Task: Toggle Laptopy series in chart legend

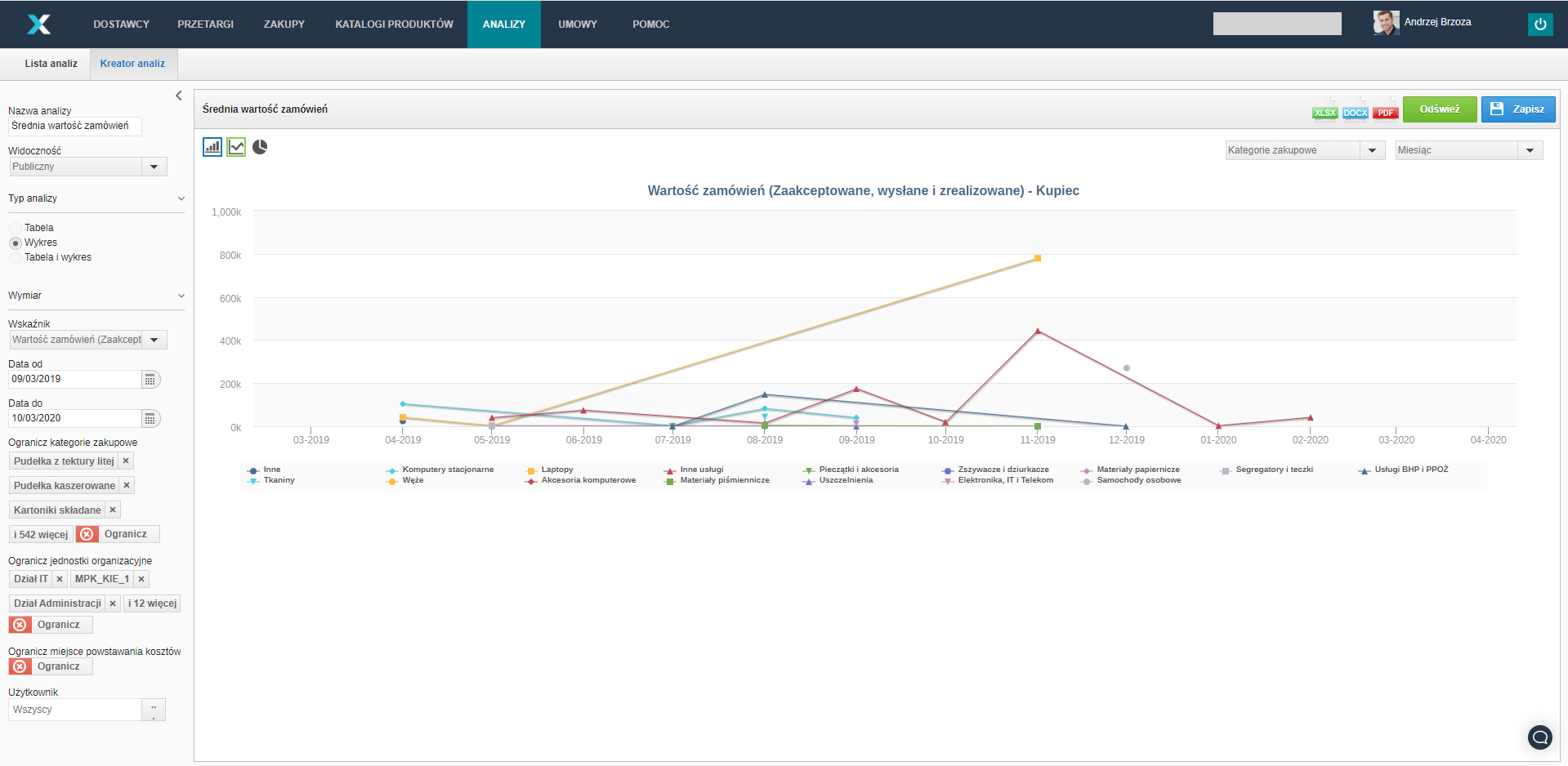Action: [x=556, y=470]
